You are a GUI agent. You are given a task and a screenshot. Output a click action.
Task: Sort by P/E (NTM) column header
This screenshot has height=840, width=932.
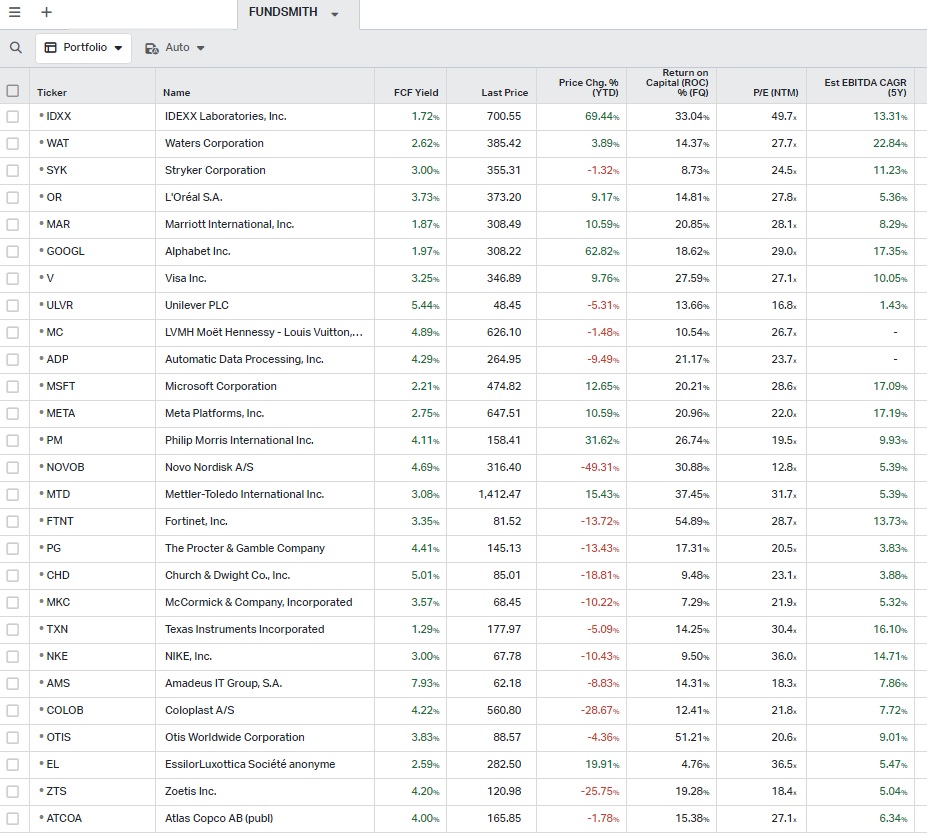[775, 93]
